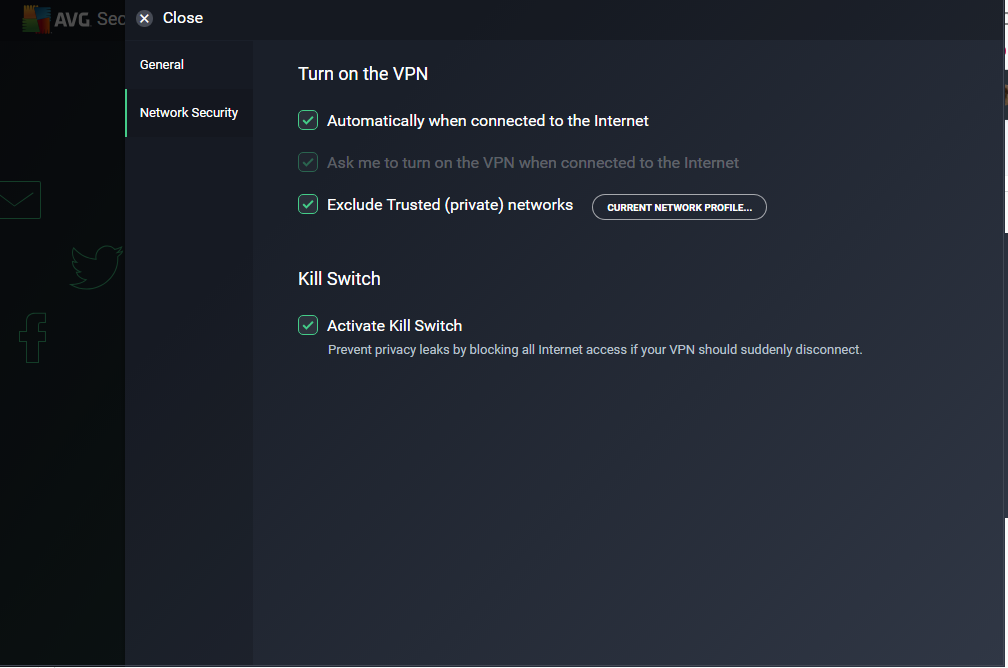Disable the Activate Kill Switch checkbox

coord(308,325)
